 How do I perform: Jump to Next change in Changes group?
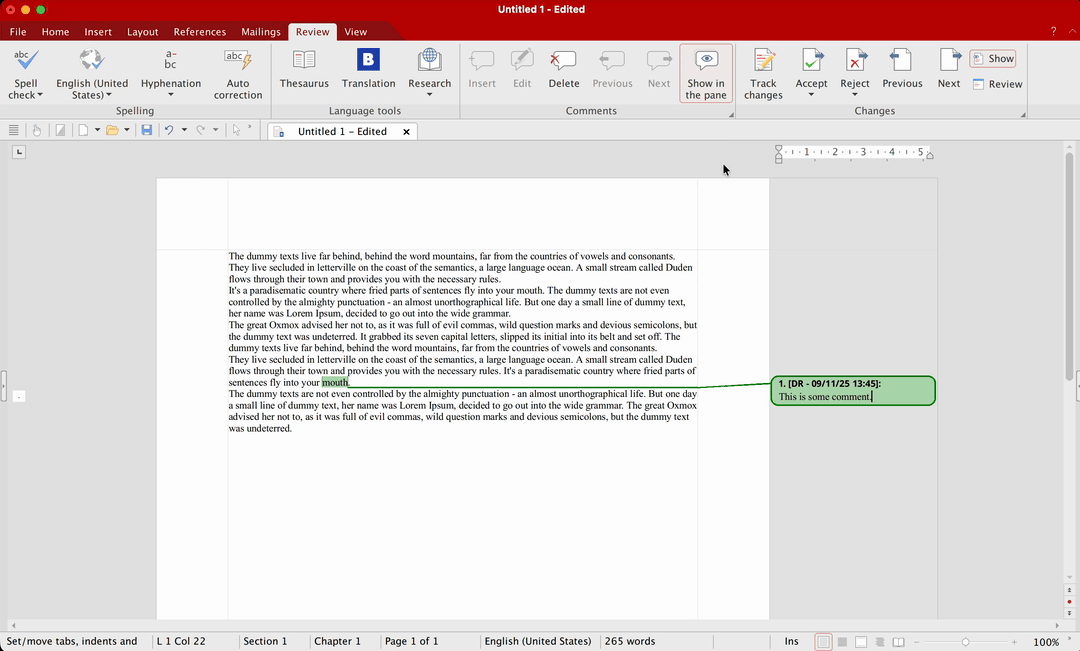tap(948, 68)
